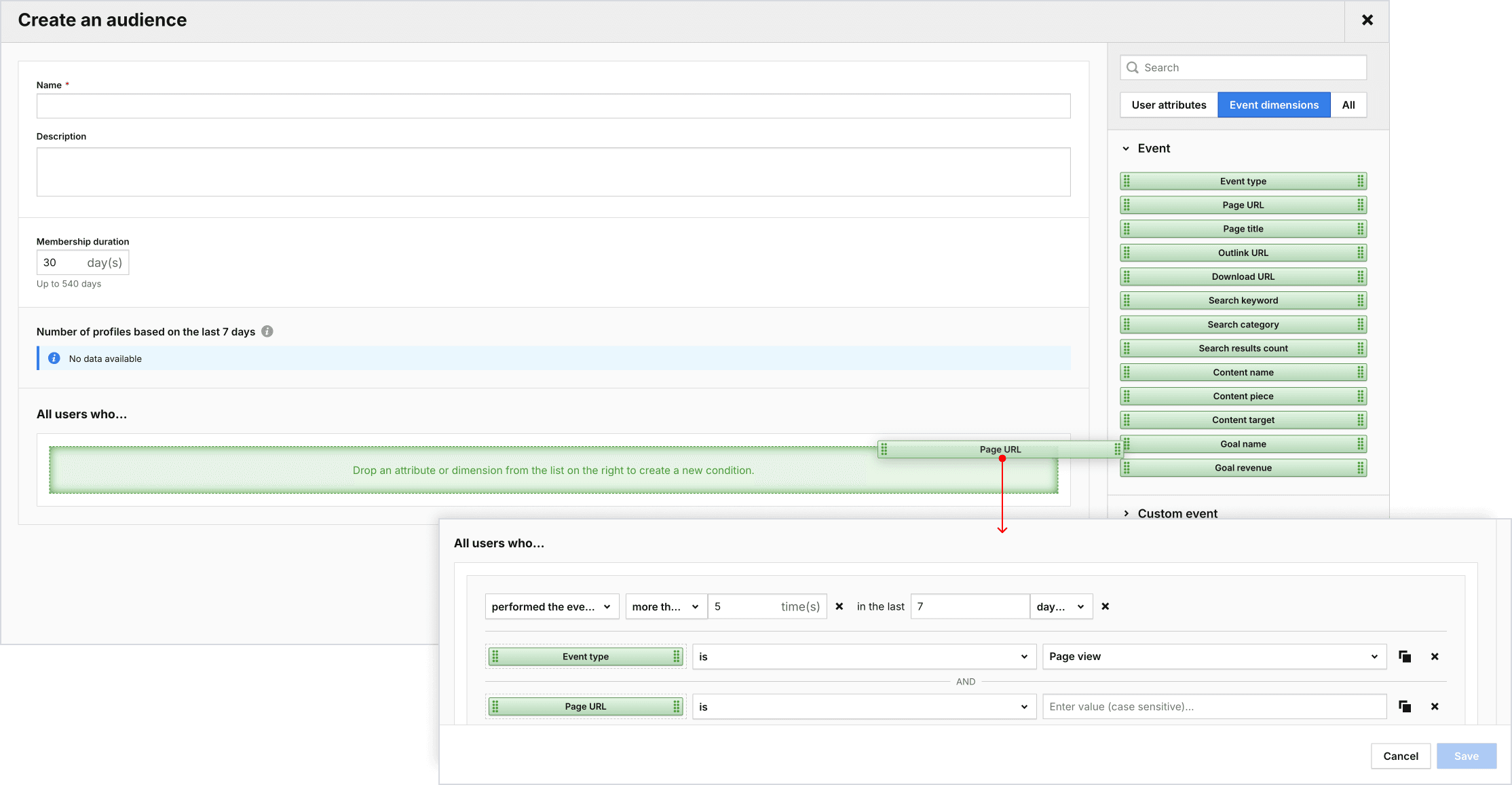Viewport: 1512px width, 785px height.
Task: Click the Cancel button
Action: pyautogui.click(x=1400, y=756)
